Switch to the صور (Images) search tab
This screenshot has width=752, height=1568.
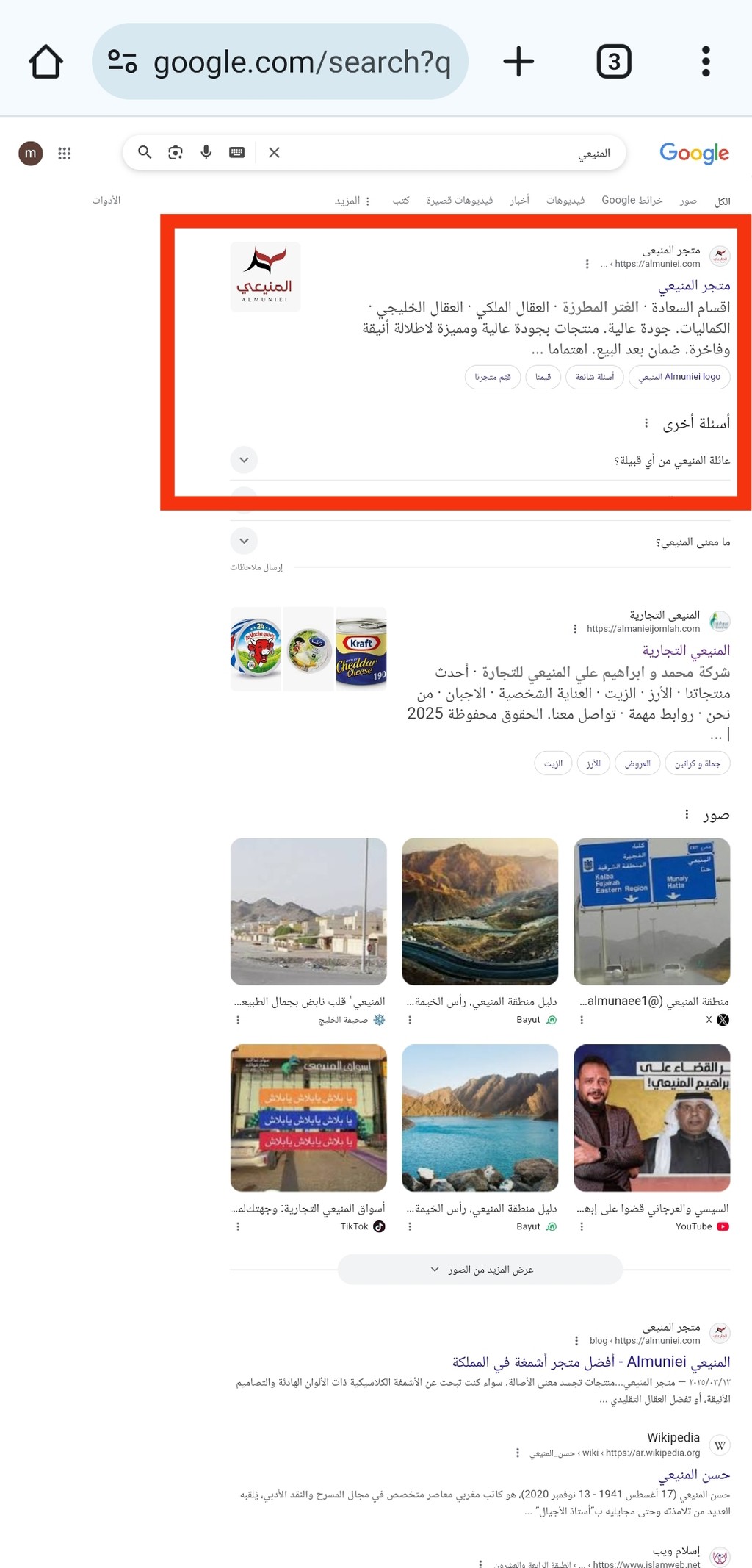[688, 201]
